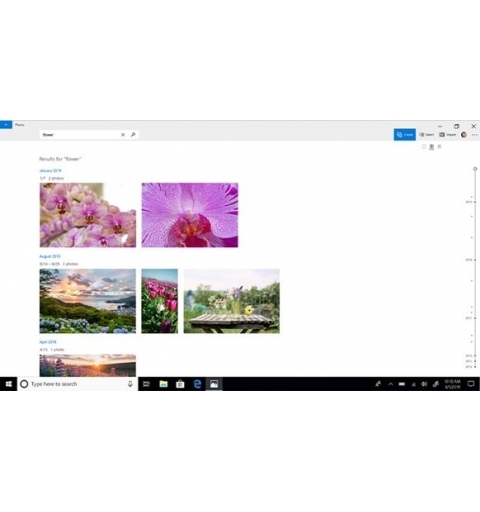Open the coastal sunset with hydrangeas photo

pyautogui.click(x=88, y=301)
